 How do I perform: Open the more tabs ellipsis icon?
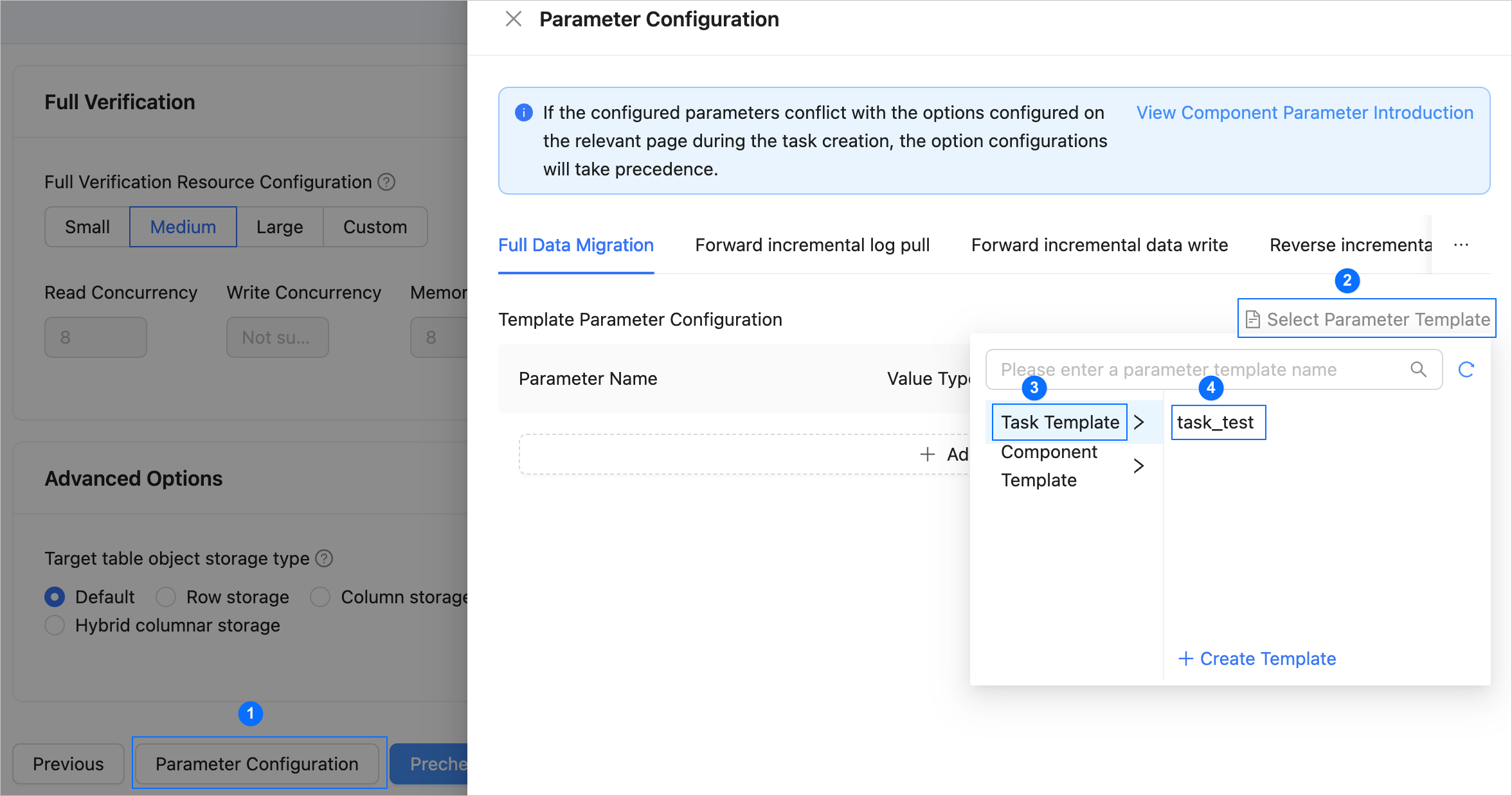tap(1461, 245)
